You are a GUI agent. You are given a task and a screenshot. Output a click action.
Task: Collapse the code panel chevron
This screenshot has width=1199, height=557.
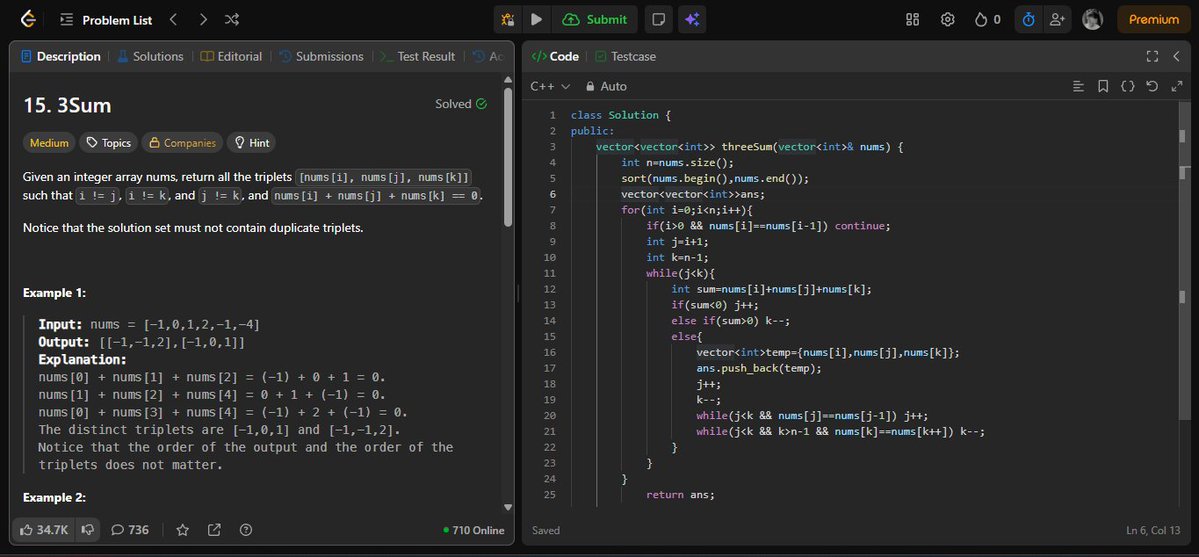tap(1177, 57)
